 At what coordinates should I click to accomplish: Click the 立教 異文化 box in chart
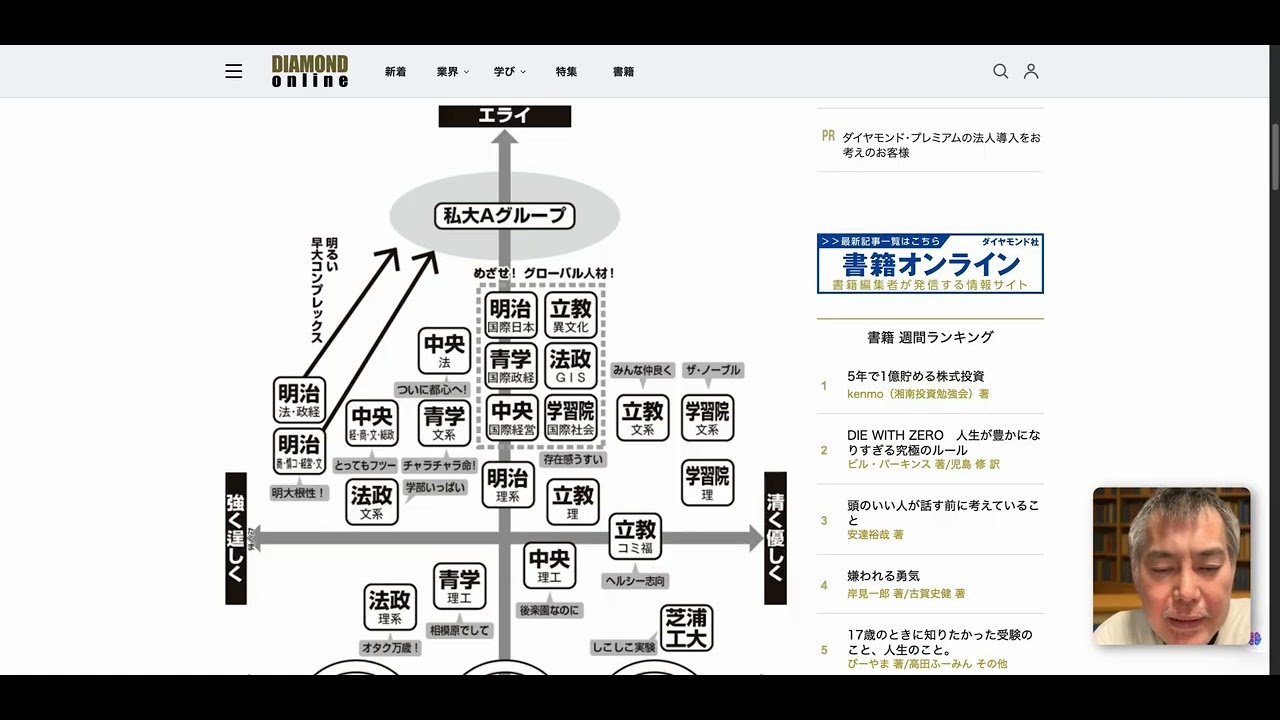pos(572,314)
